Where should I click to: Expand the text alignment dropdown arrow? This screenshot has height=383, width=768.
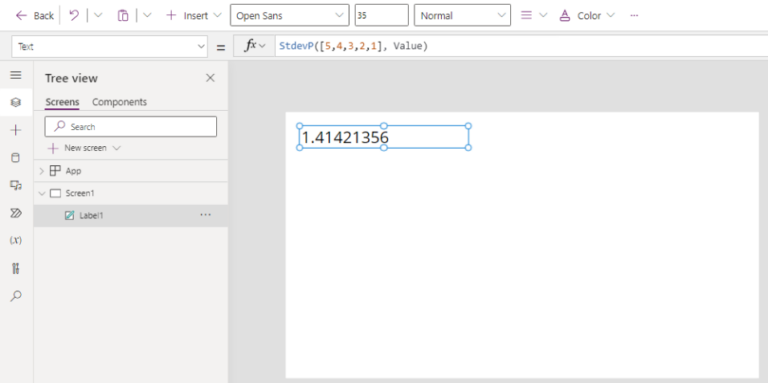pos(543,15)
